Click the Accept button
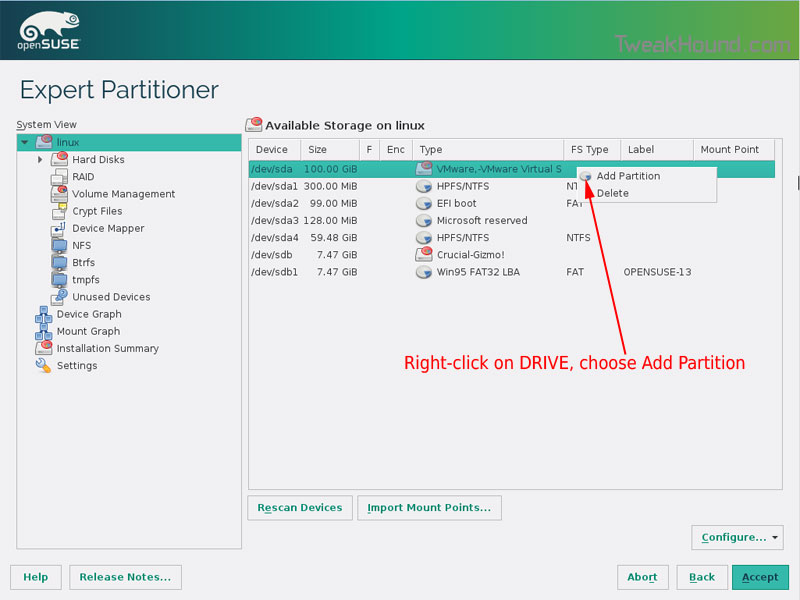Viewport: 800px width, 600px height. 760,577
